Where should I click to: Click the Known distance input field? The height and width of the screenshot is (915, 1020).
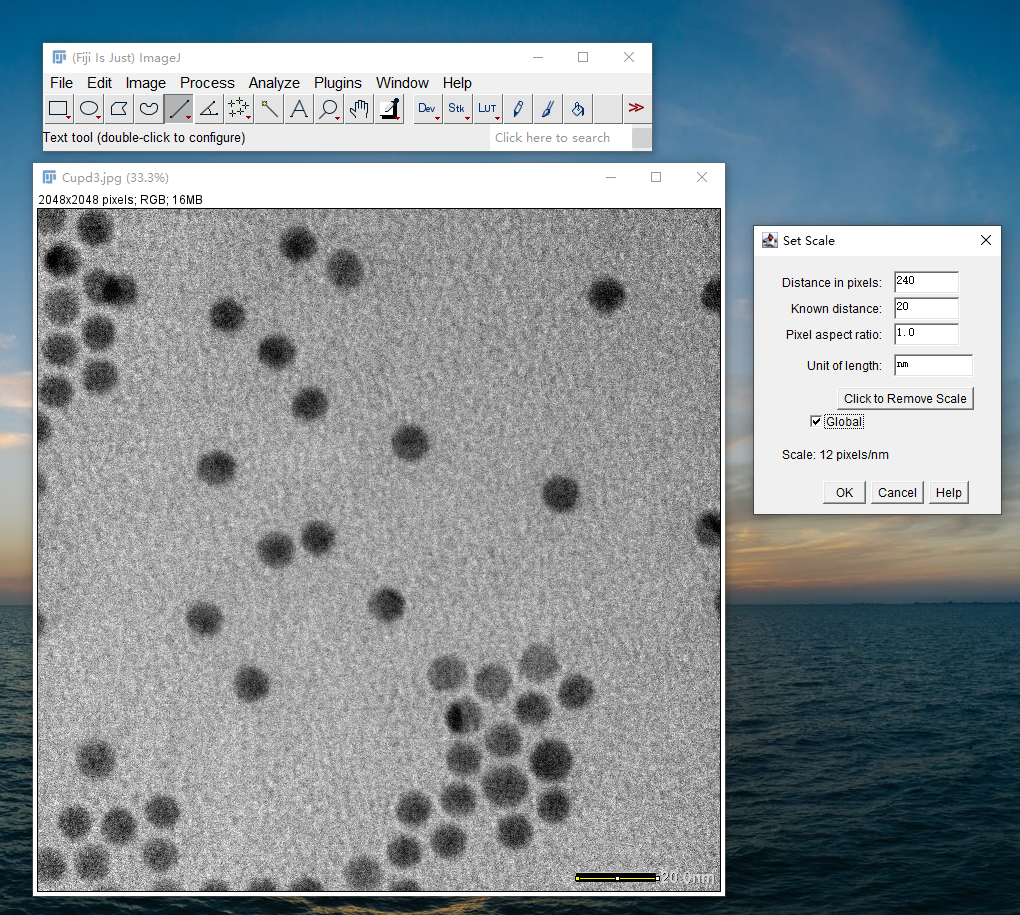[x=926, y=308]
